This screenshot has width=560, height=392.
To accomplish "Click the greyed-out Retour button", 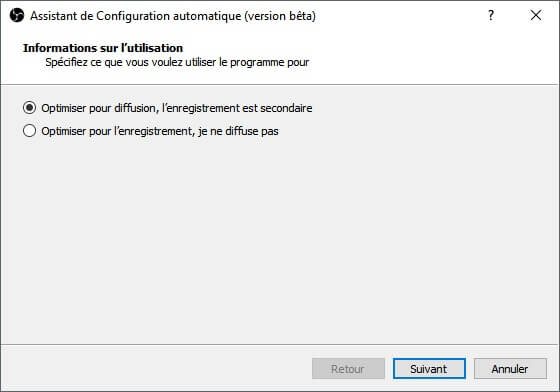I will [348, 368].
